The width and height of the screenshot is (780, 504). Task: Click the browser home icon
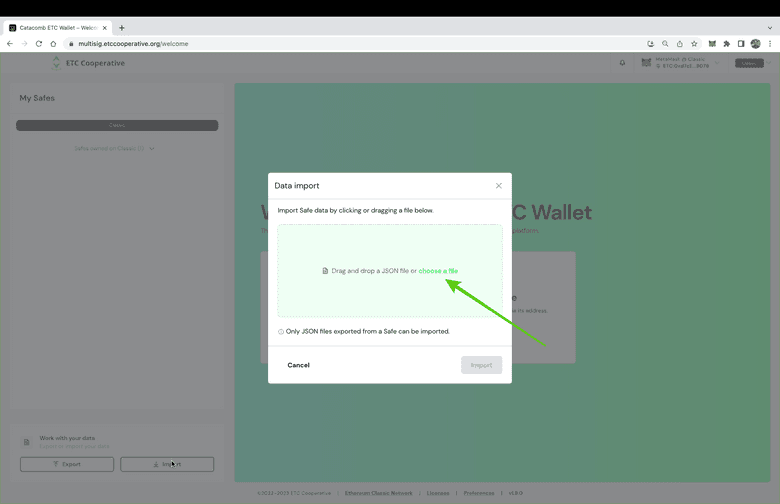pyautogui.click(x=53, y=44)
